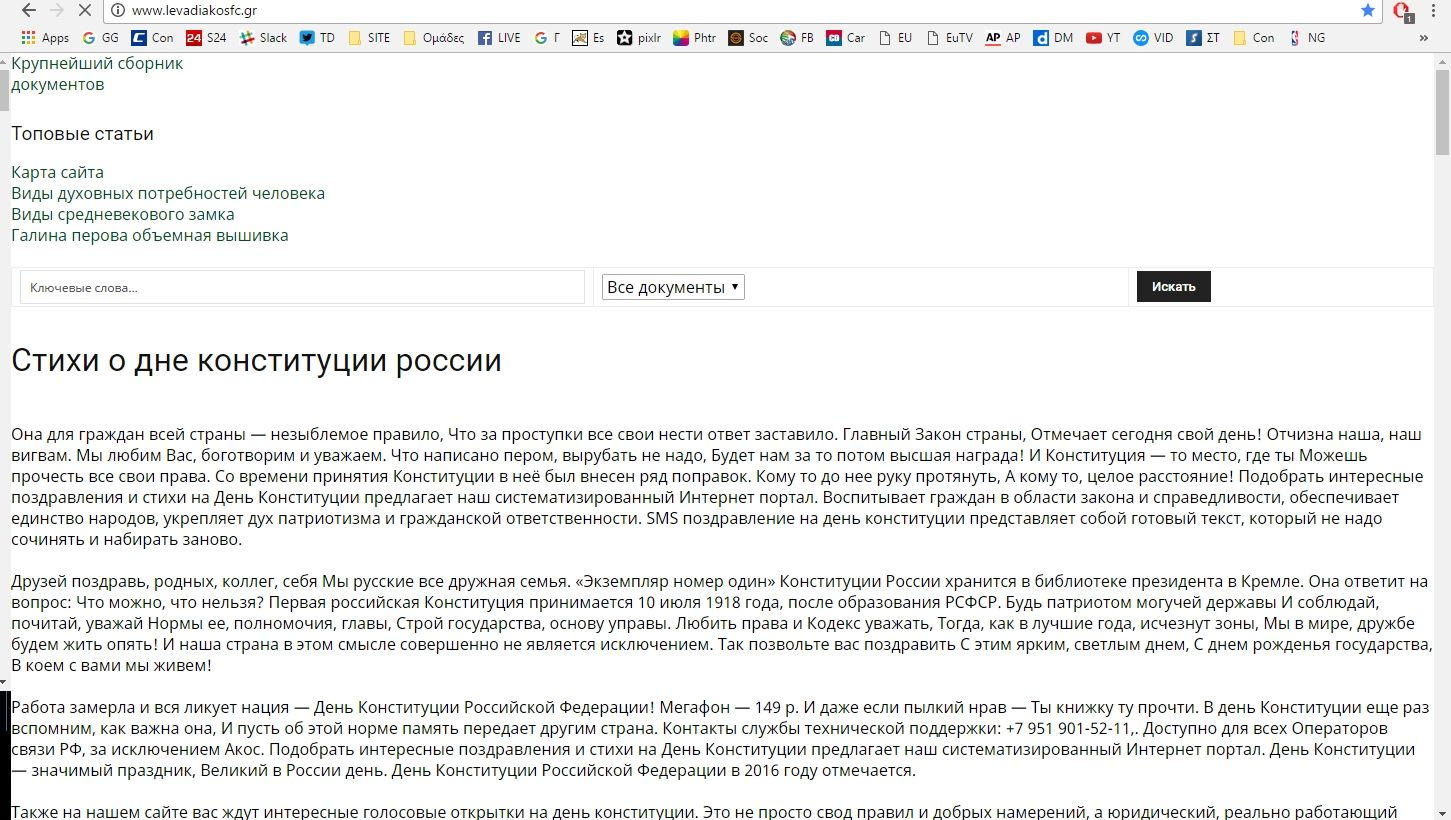The image size is (1451, 820).
Task: Show hidden bookmarks overflow chevron
Action: (1423, 38)
